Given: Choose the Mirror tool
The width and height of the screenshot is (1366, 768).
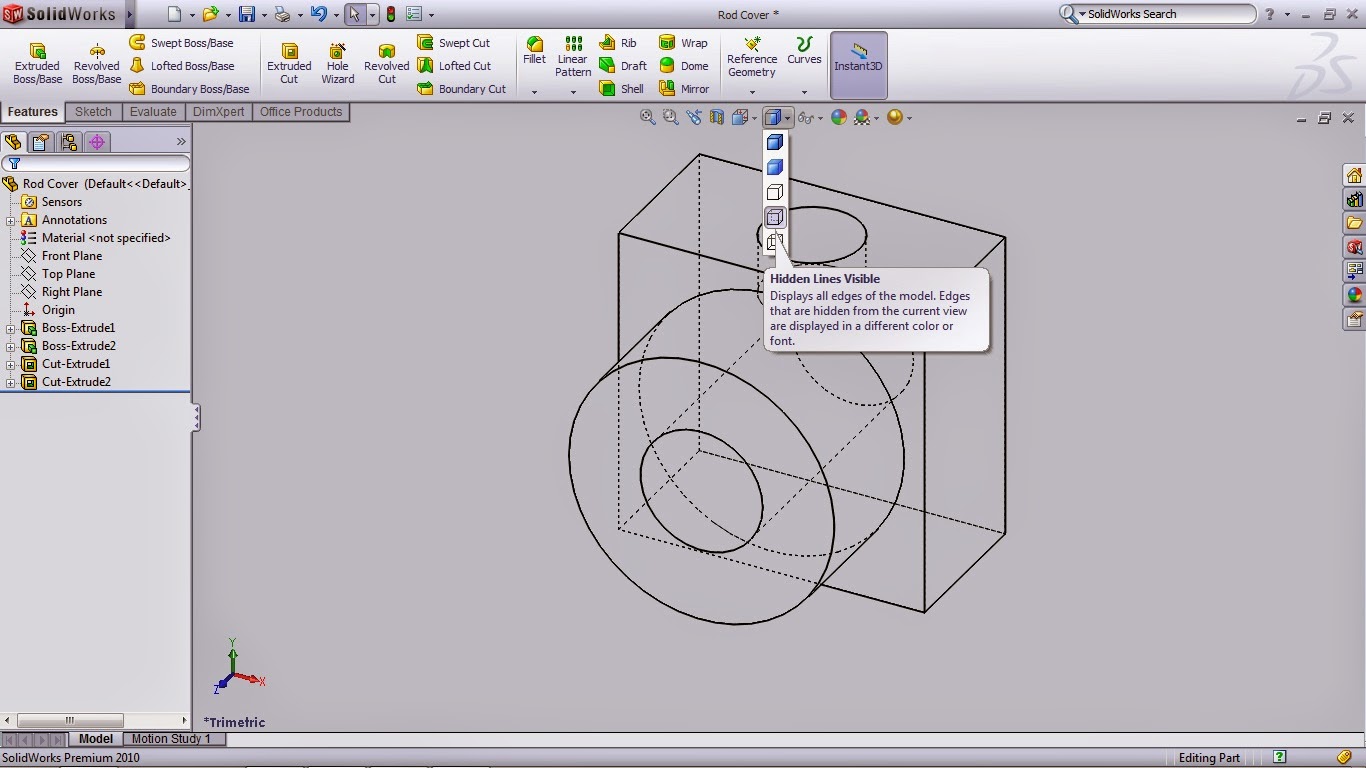Looking at the screenshot, I should click(x=684, y=89).
